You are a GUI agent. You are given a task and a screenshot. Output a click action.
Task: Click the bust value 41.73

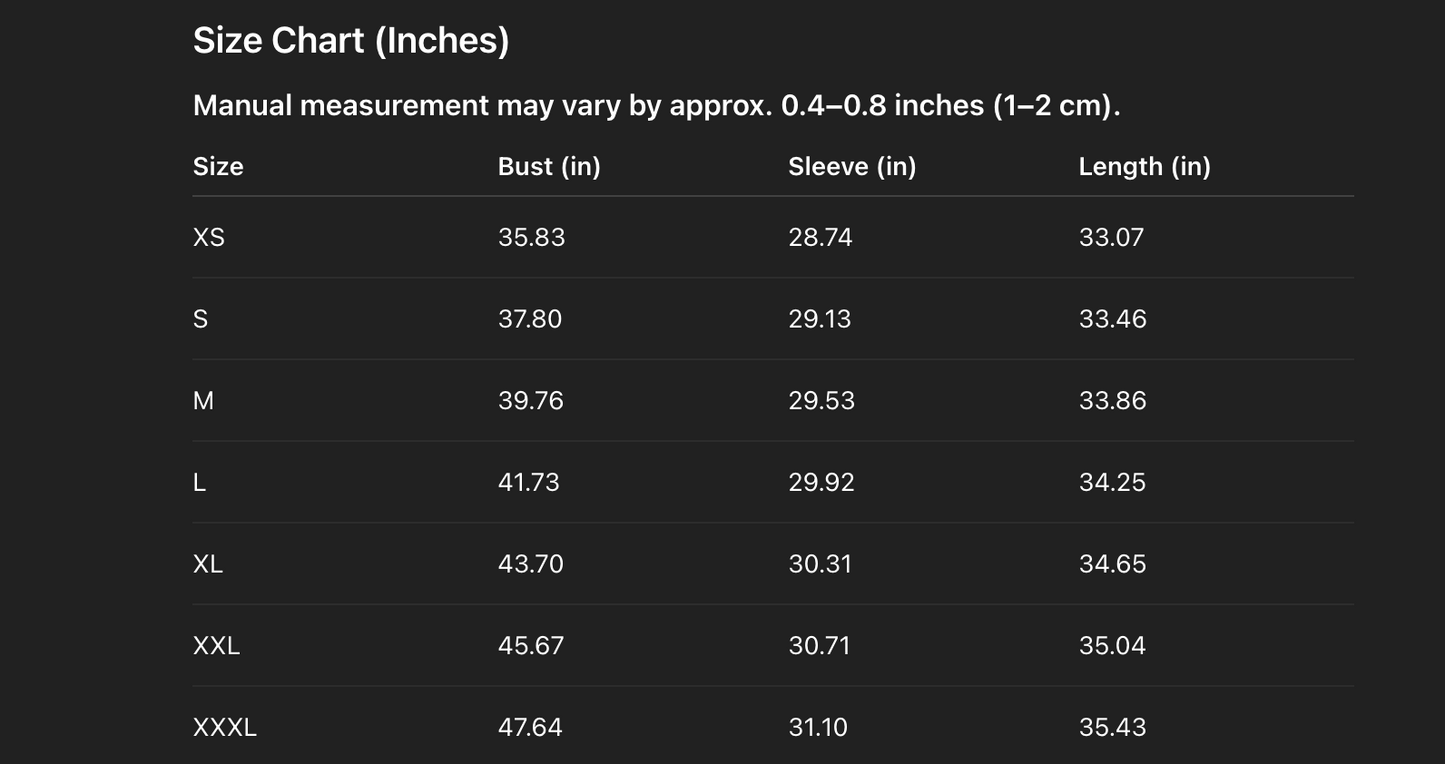pos(529,483)
